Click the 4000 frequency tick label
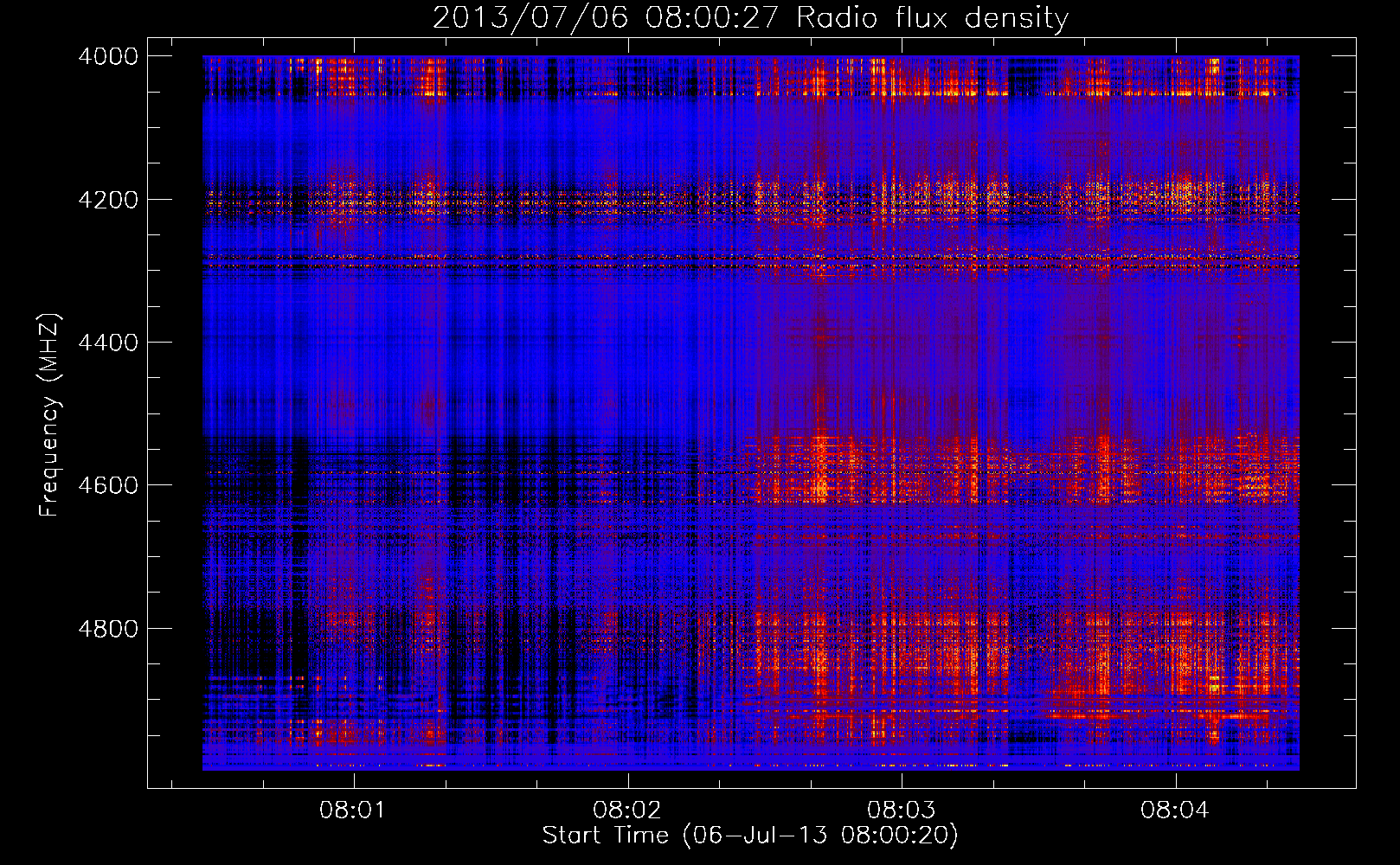Viewport: 1400px width, 865px height. [108, 56]
